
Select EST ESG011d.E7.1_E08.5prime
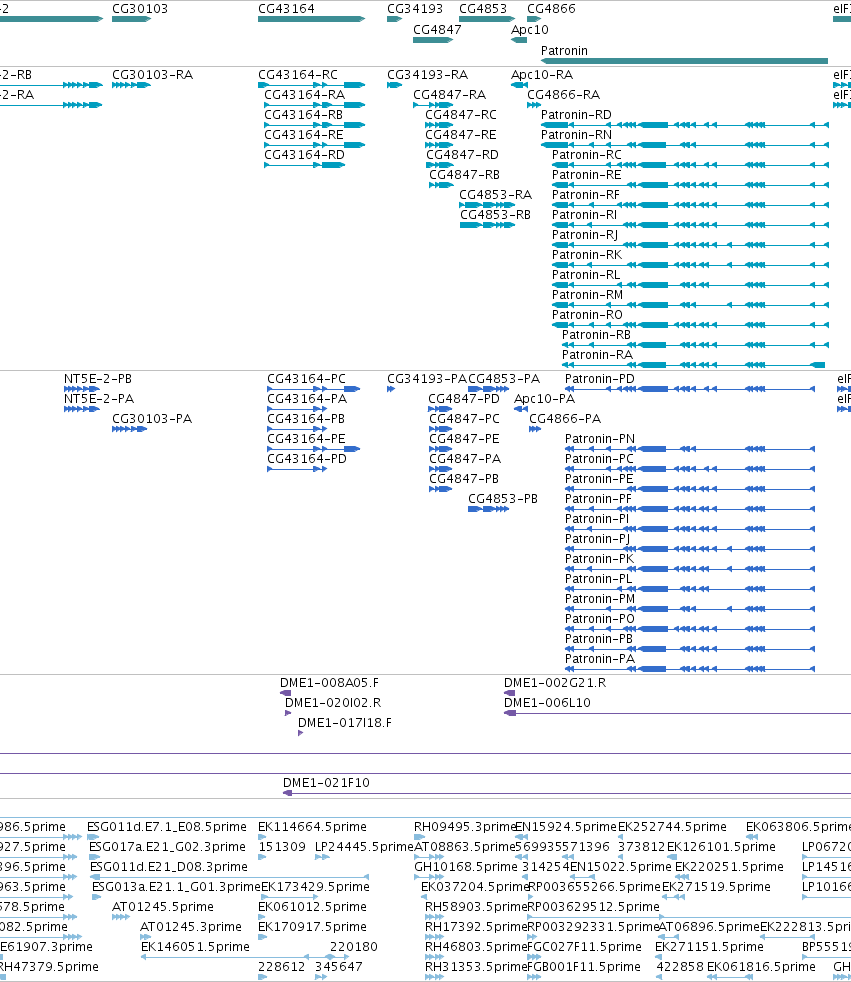tap(167, 828)
